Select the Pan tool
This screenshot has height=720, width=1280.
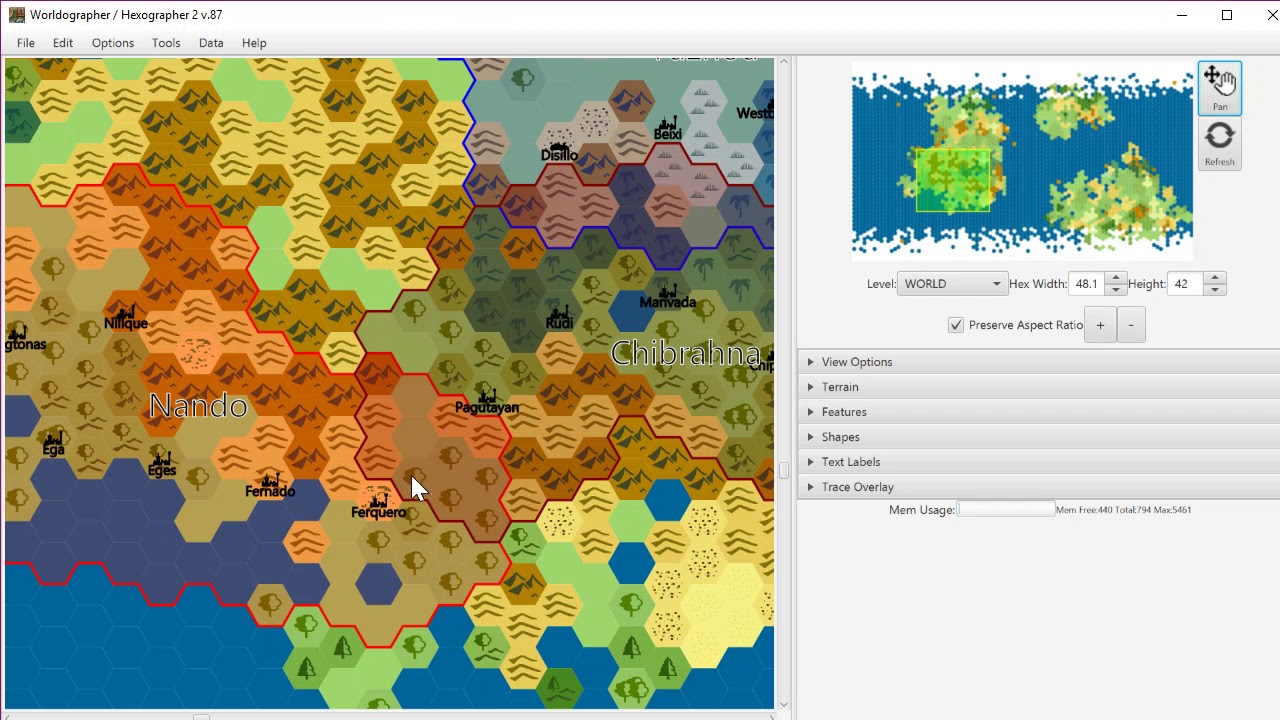coord(1219,89)
